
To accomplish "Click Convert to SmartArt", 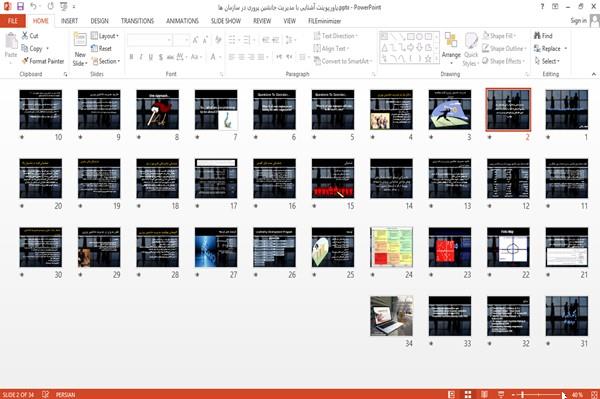I will point(342,61).
